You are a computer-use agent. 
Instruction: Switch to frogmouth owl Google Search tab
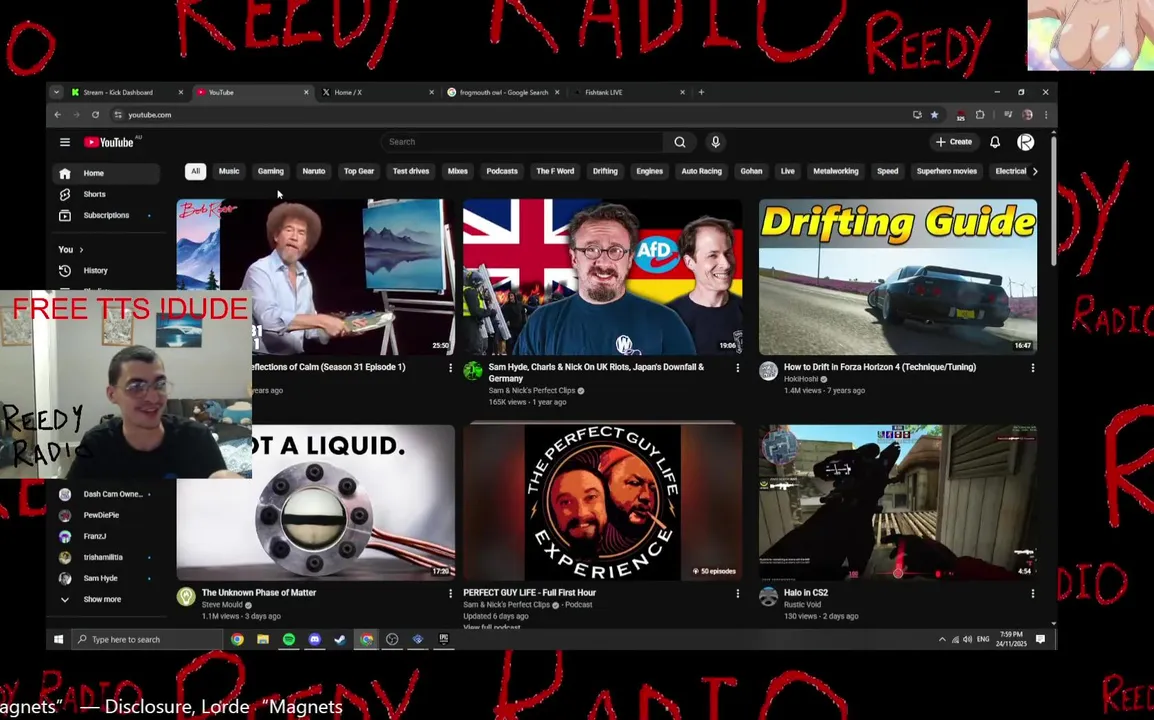(503, 92)
